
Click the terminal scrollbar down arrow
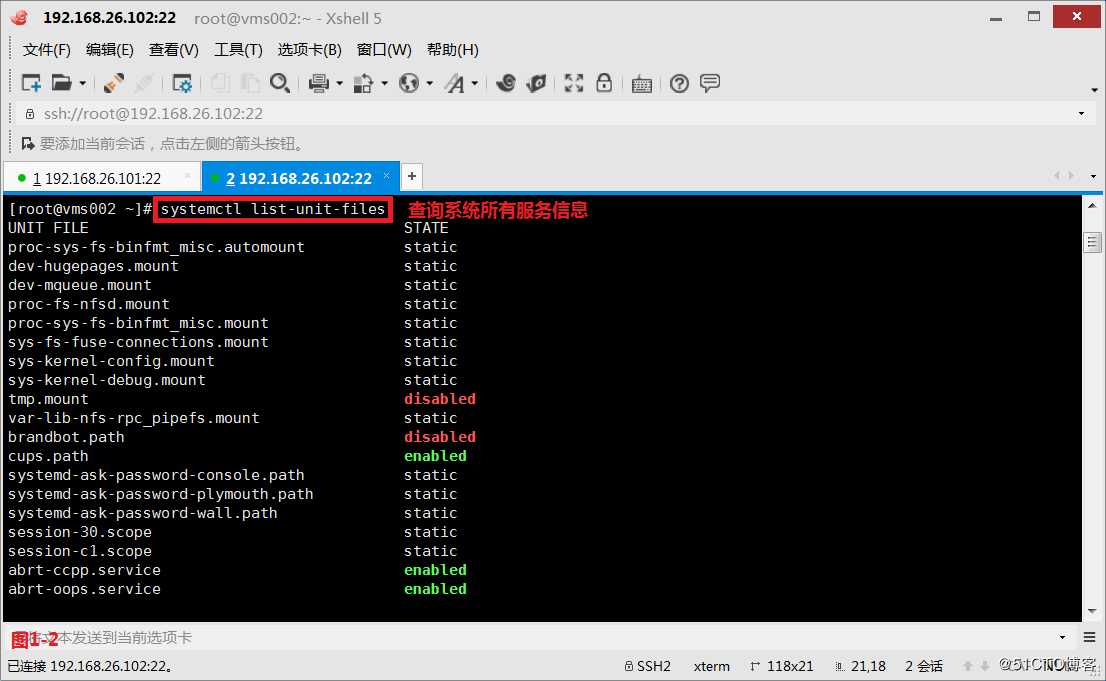point(1092,612)
